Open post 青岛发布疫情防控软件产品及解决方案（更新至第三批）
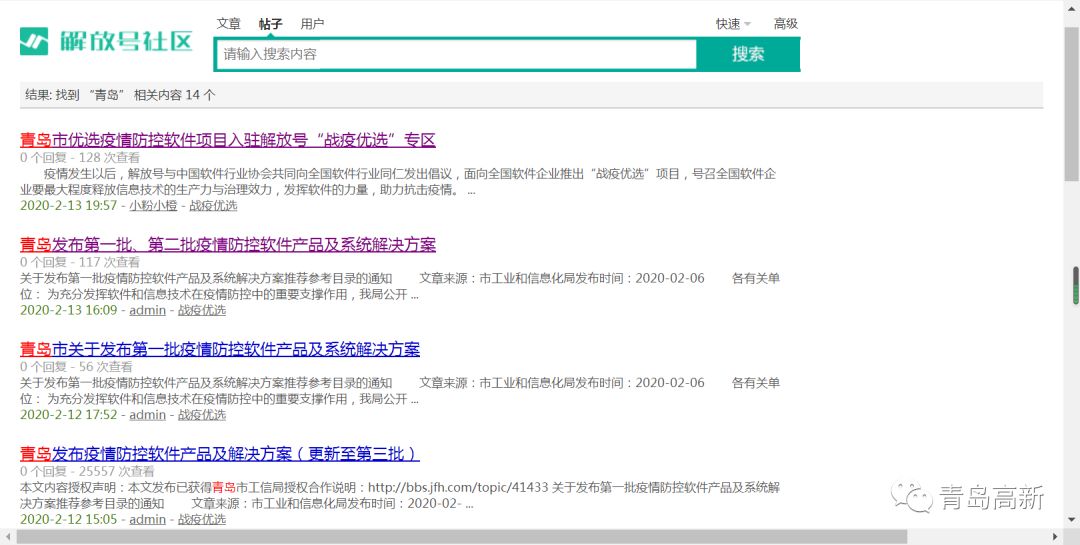 220,454
